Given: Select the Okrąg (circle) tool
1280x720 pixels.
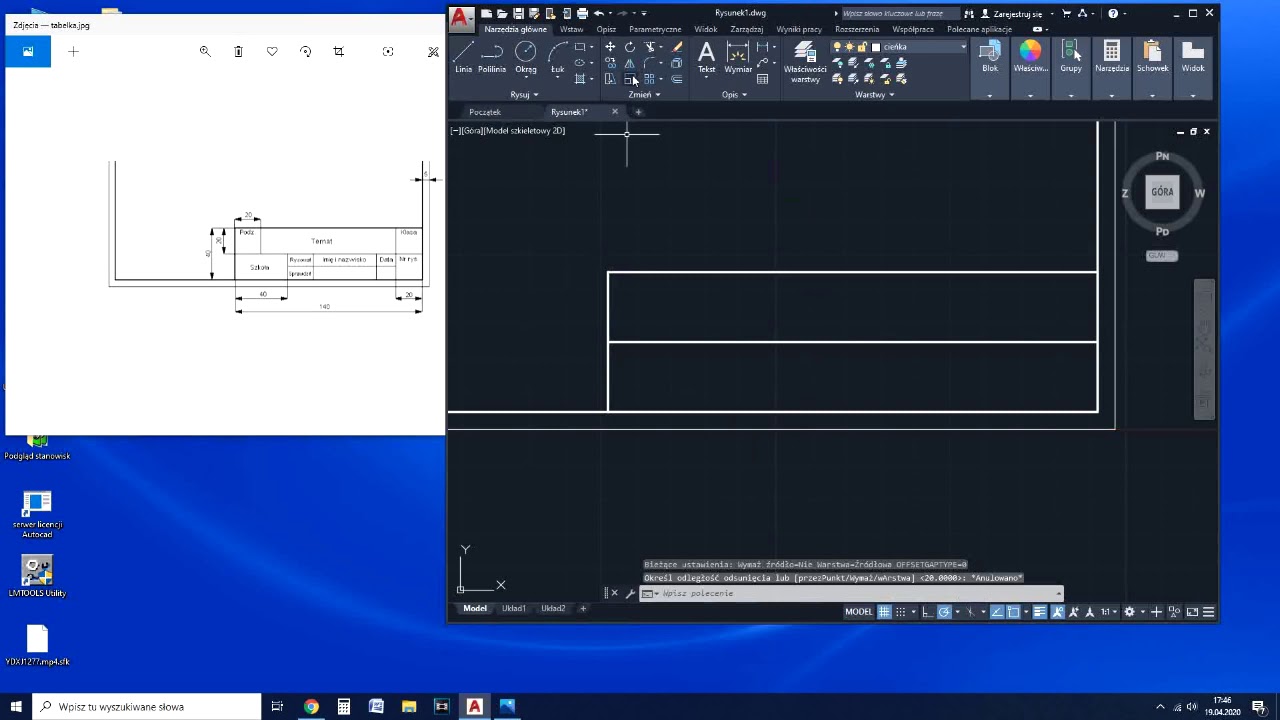Looking at the screenshot, I should 525,58.
